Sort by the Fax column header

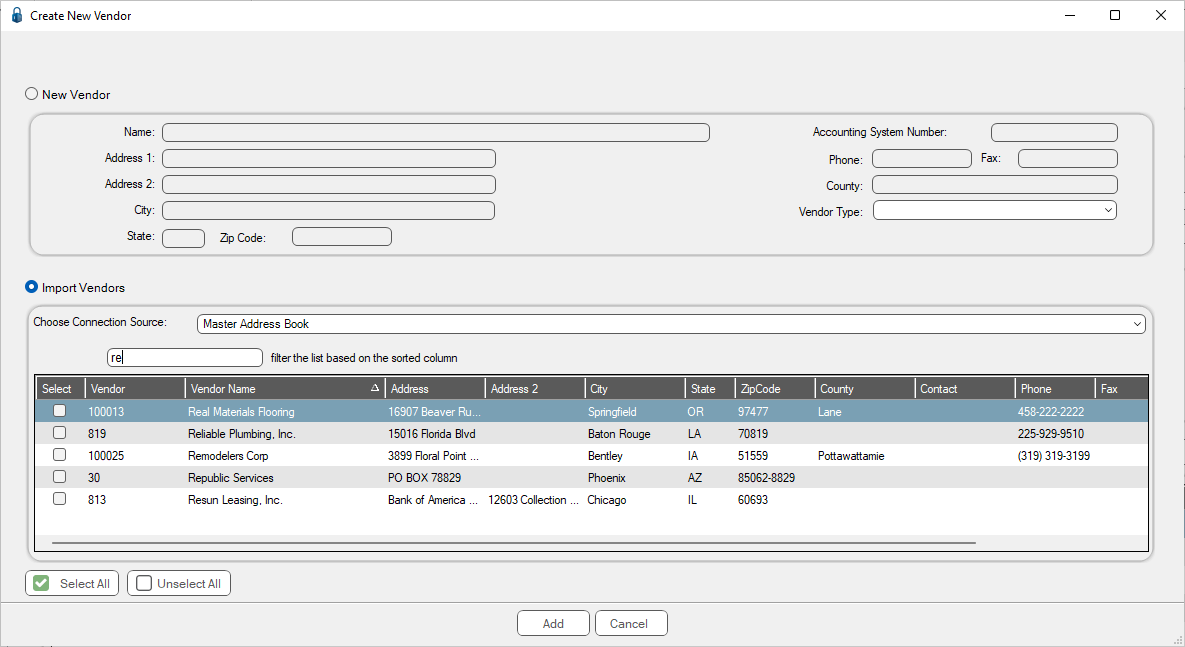click(x=1122, y=389)
